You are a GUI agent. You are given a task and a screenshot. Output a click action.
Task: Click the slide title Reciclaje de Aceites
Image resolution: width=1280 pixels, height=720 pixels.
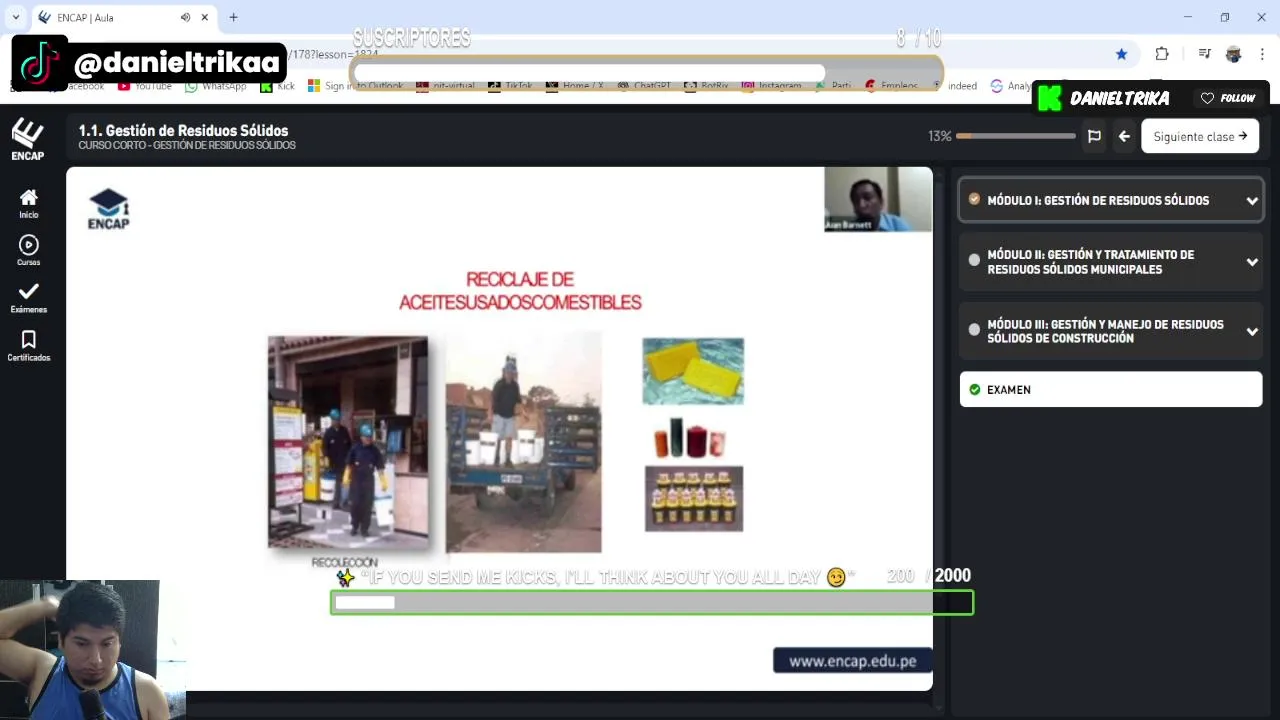(x=520, y=290)
